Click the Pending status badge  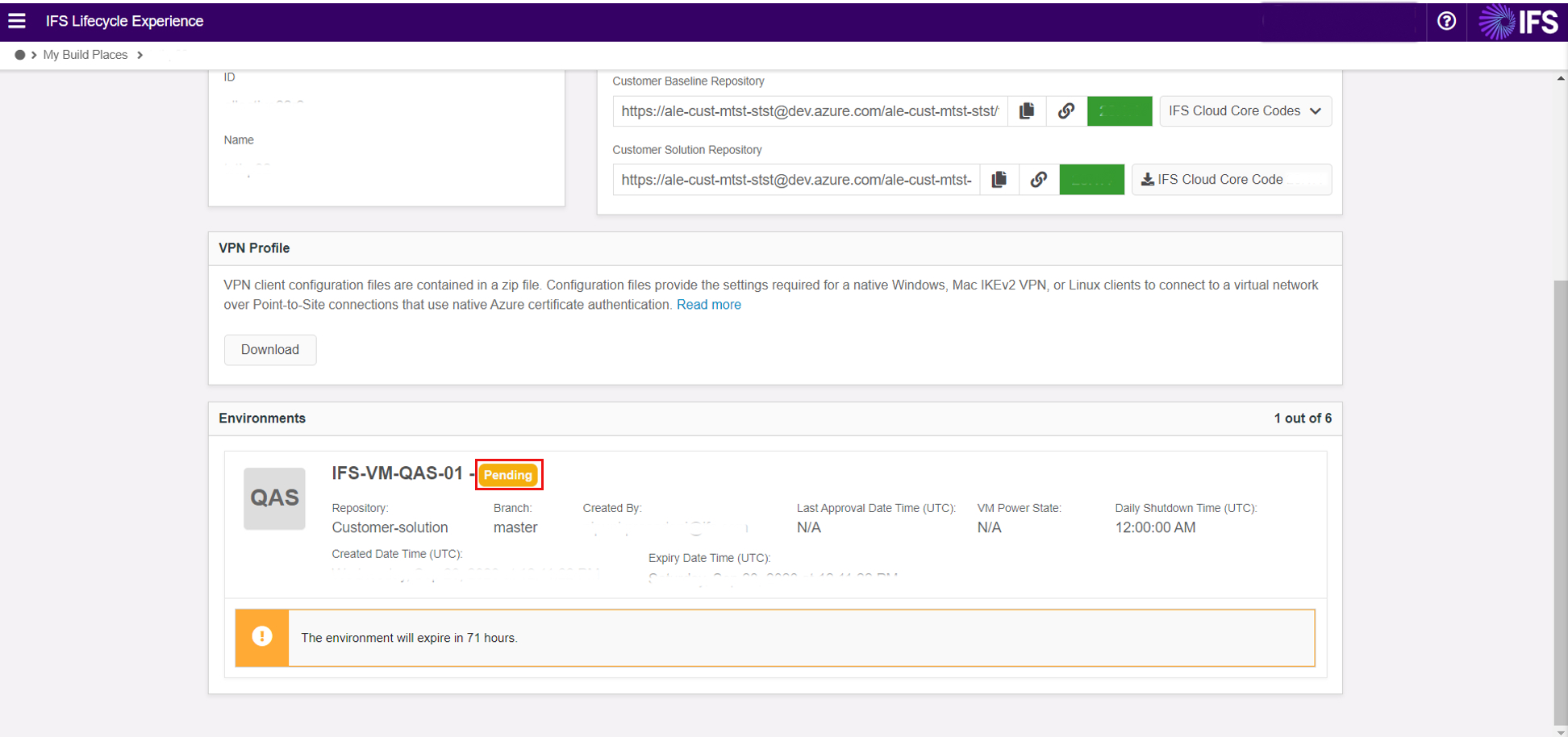(x=508, y=475)
